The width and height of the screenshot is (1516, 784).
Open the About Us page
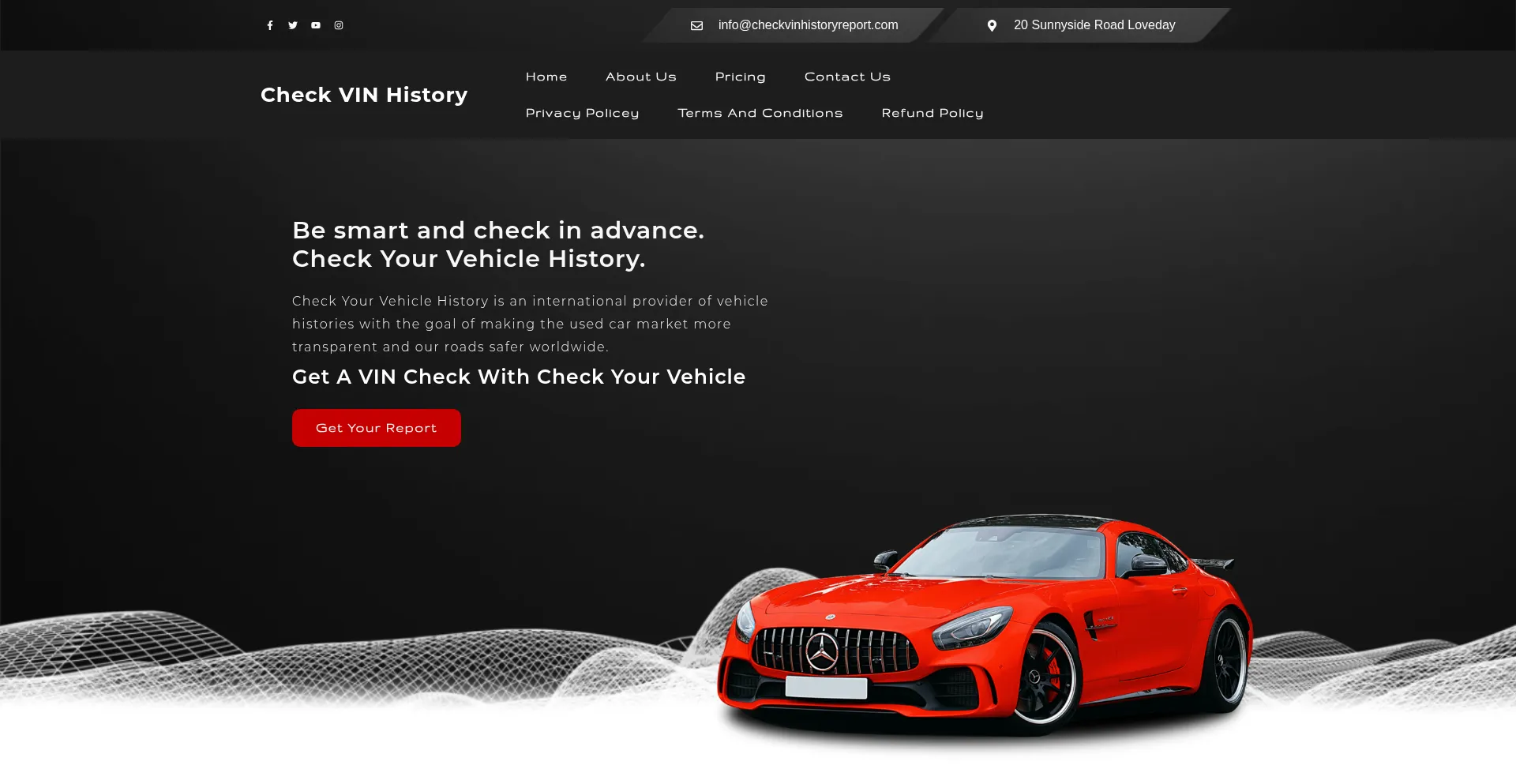[x=641, y=77]
